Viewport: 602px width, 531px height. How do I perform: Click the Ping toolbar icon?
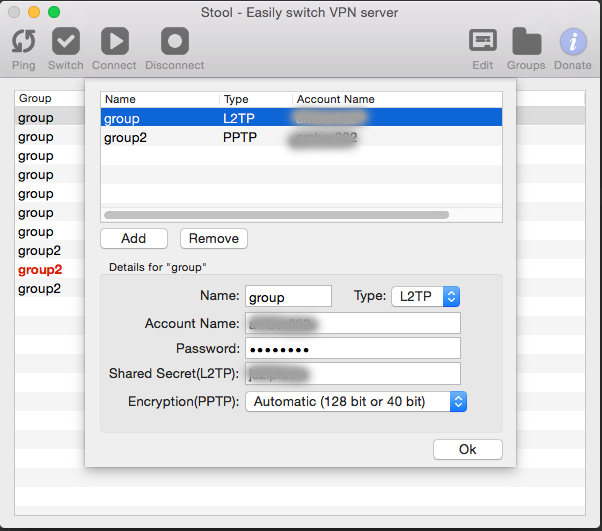click(x=23, y=41)
